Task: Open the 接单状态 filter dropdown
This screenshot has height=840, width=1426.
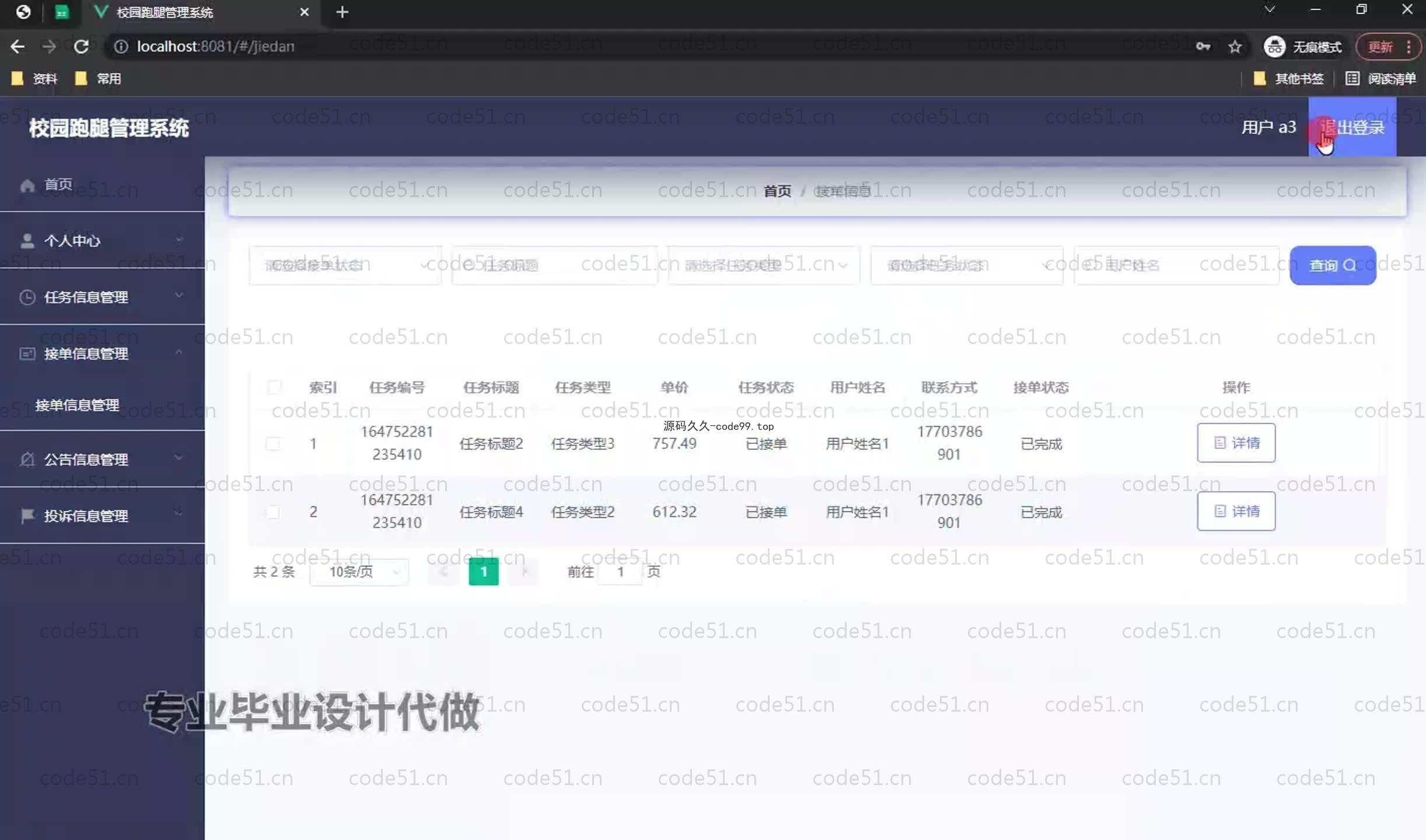Action: [x=345, y=265]
